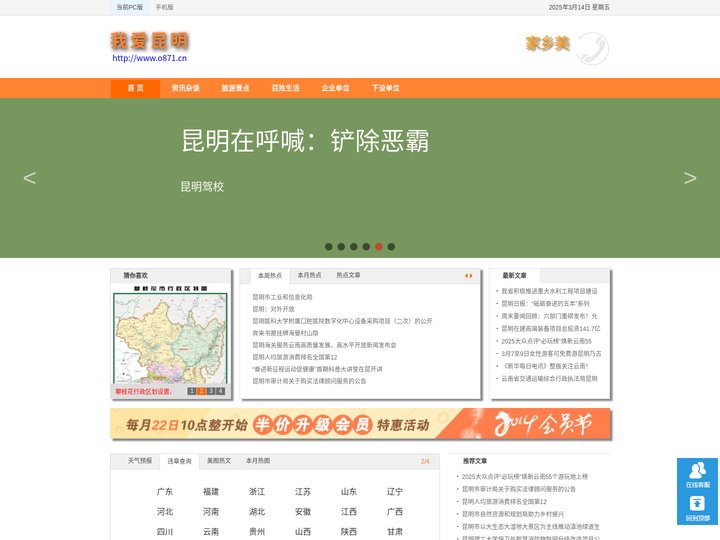
Task: Switch to 热点文章 tab
Action: tap(349, 275)
